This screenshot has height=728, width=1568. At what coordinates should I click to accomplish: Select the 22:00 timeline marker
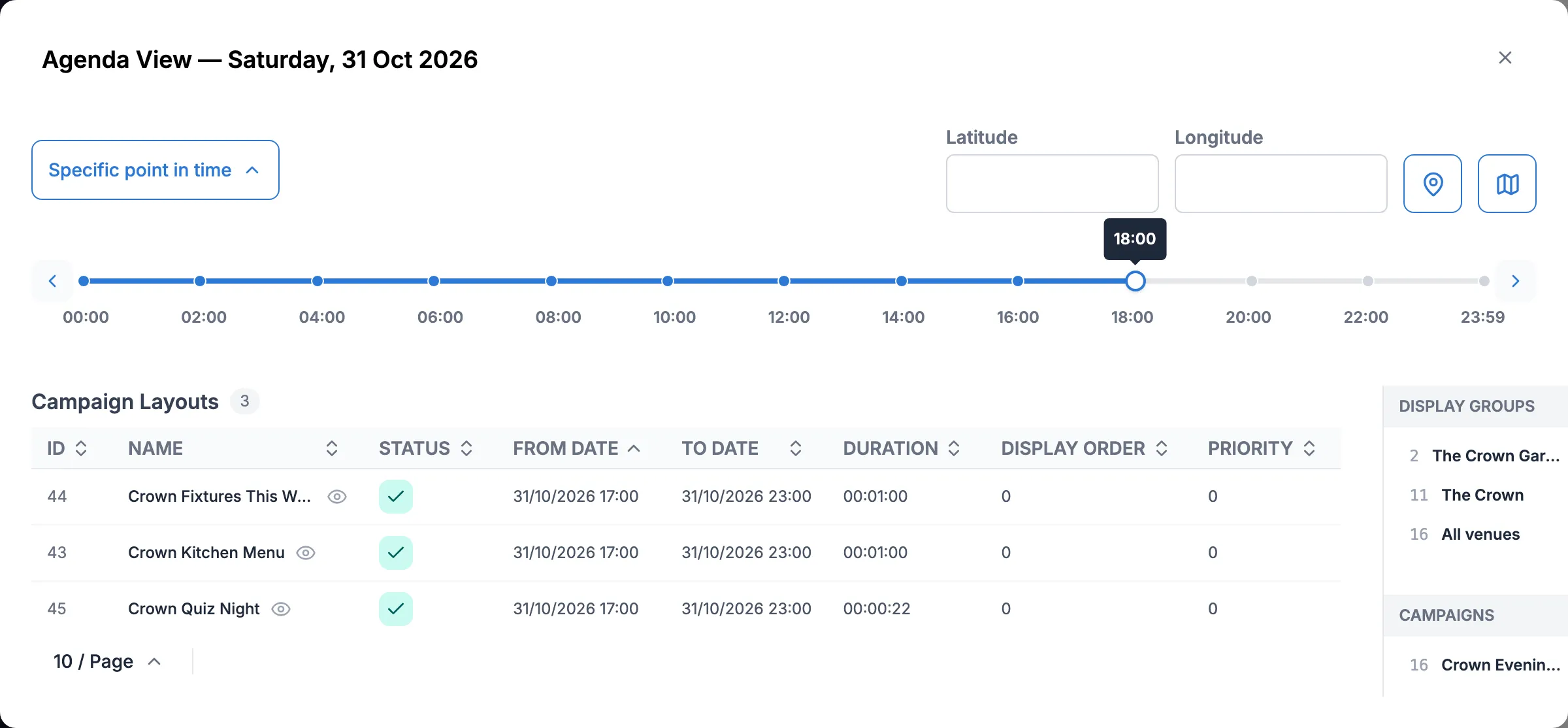[x=1368, y=281]
